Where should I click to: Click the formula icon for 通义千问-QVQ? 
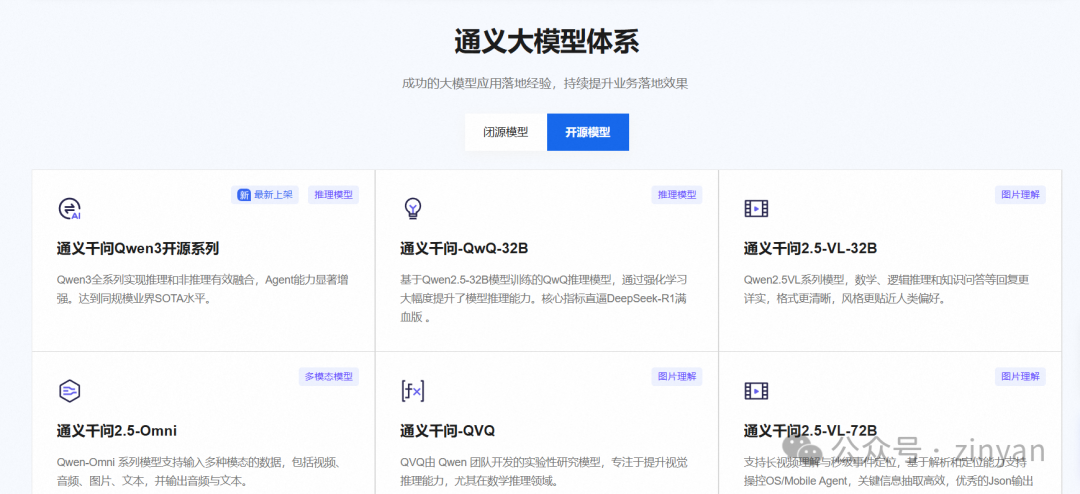tap(413, 391)
